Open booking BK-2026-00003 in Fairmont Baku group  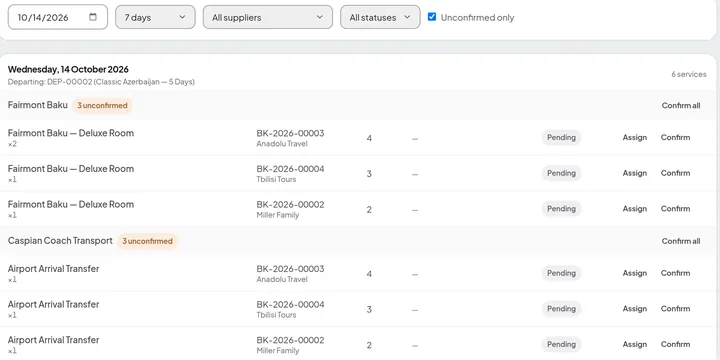(x=290, y=133)
